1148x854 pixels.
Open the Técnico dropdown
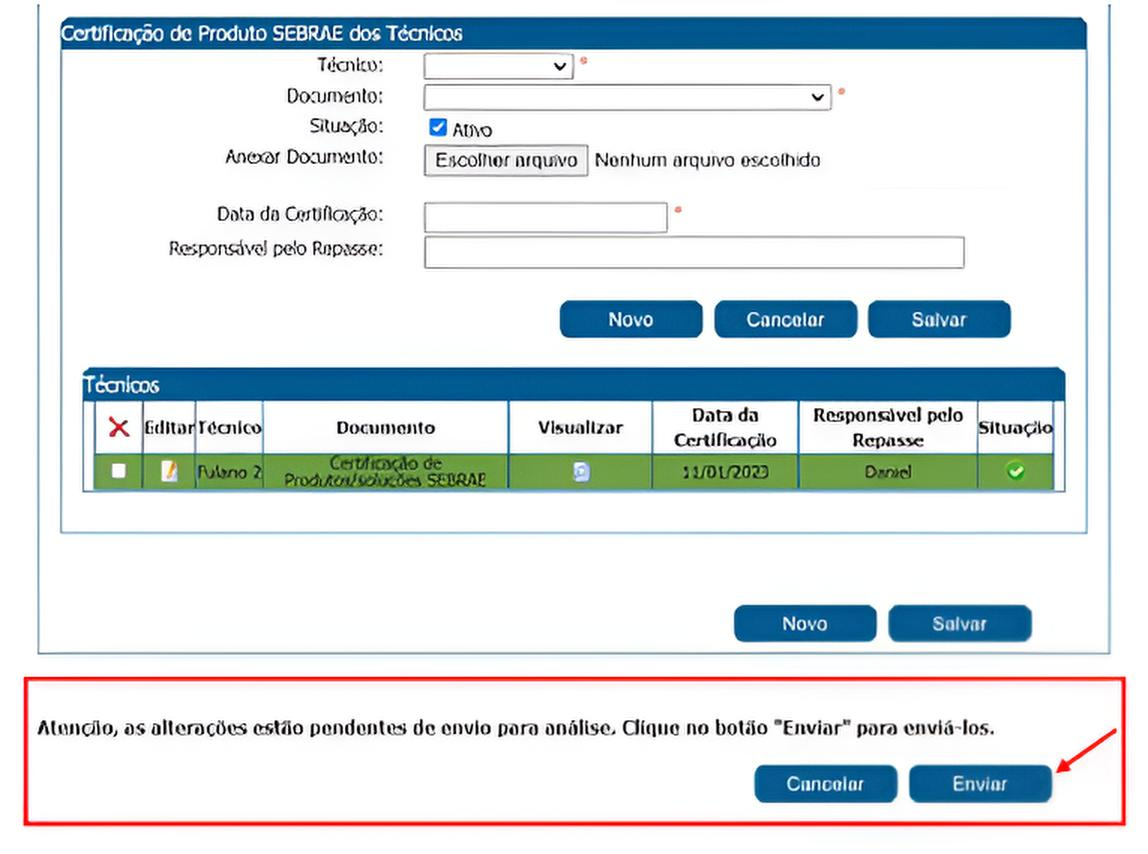point(498,66)
